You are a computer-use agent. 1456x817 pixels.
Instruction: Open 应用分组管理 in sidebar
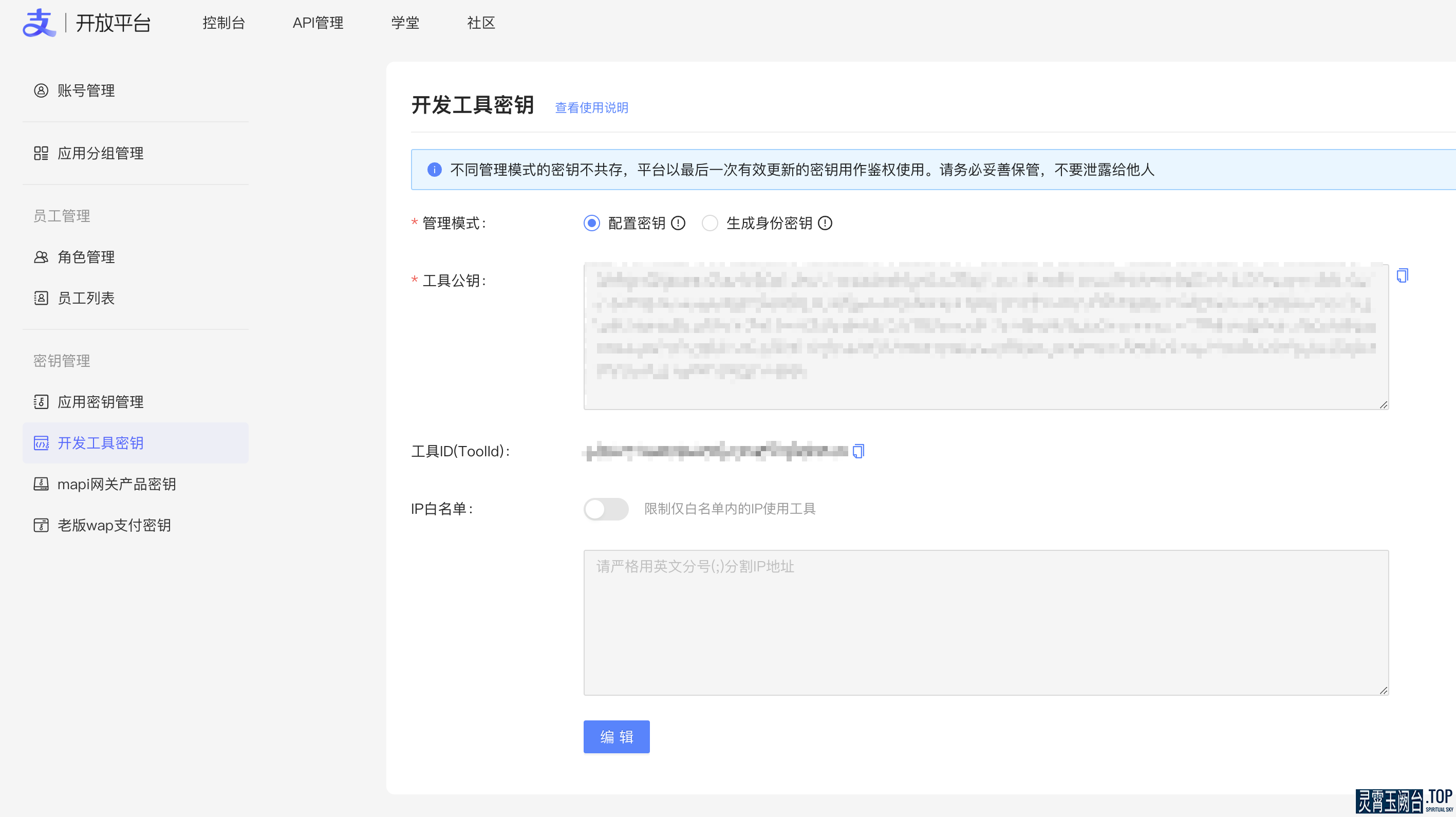pos(100,153)
